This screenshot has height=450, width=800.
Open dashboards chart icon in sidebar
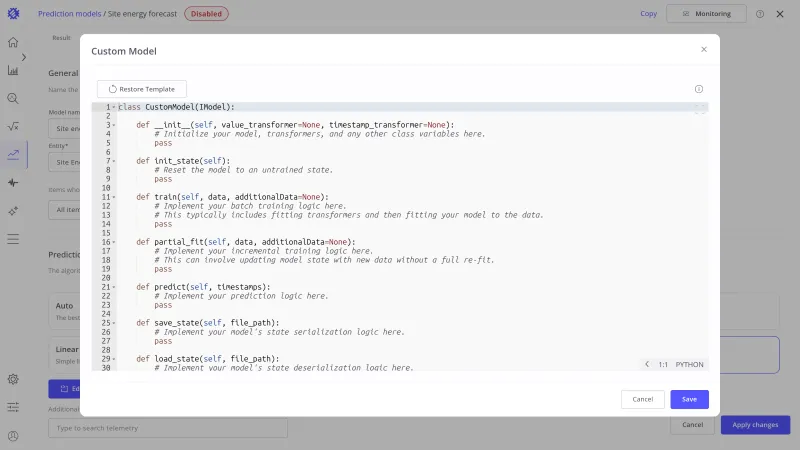13,70
